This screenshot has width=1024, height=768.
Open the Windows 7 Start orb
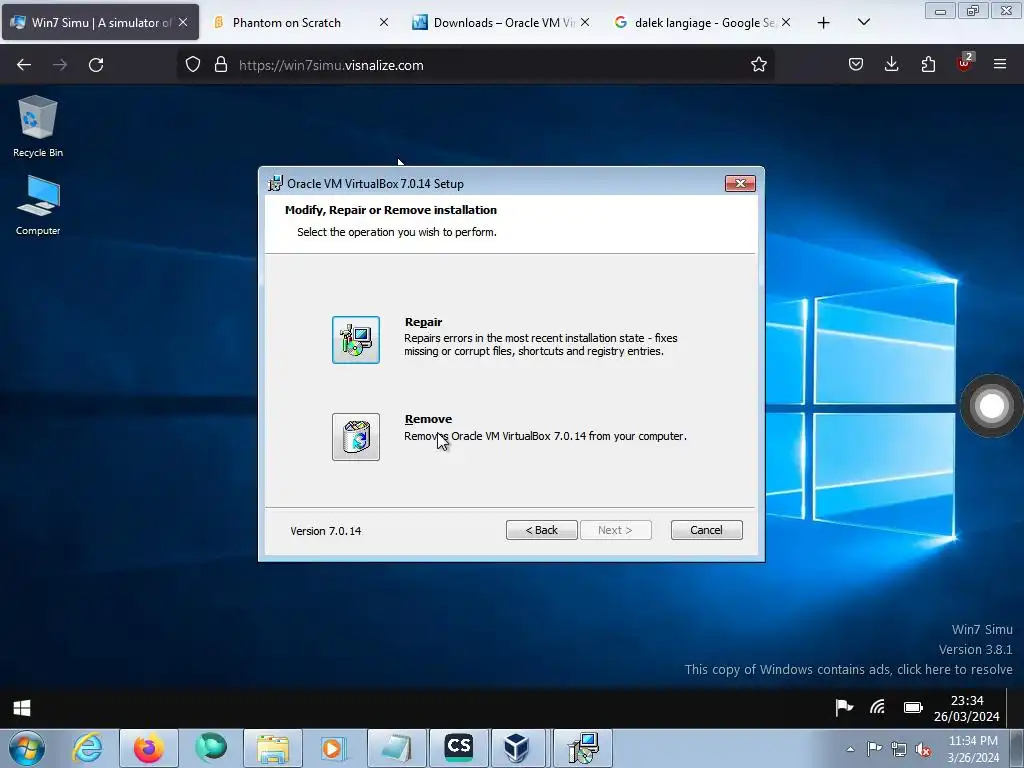tap(26, 748)
